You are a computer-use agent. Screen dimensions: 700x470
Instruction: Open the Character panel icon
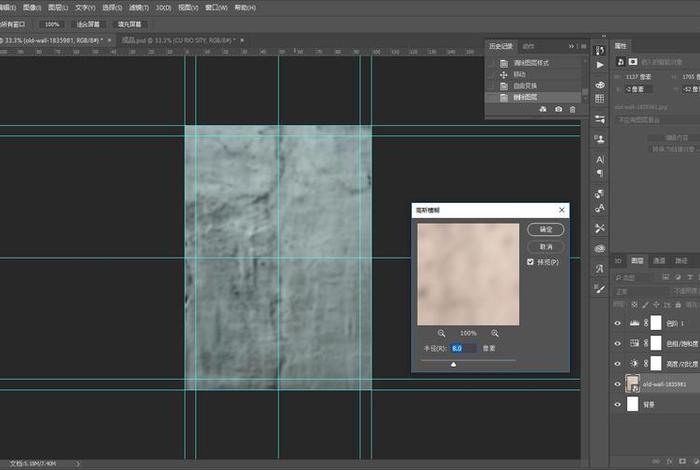point(600,159)
